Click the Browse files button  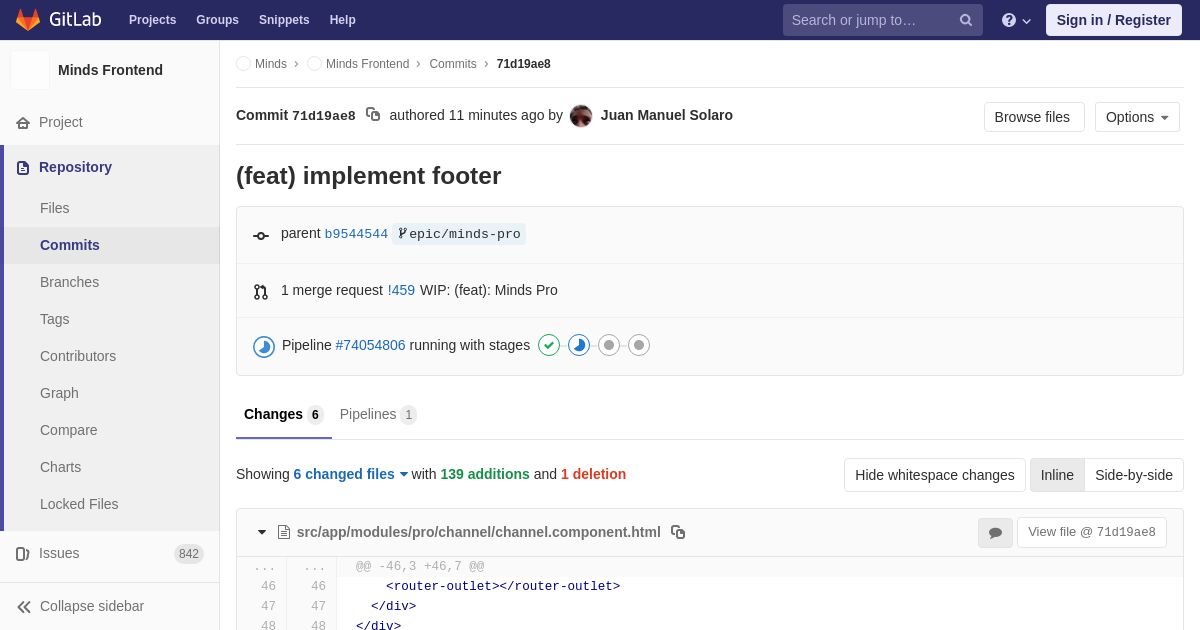pyautogui.click(x=1034, y=117)
